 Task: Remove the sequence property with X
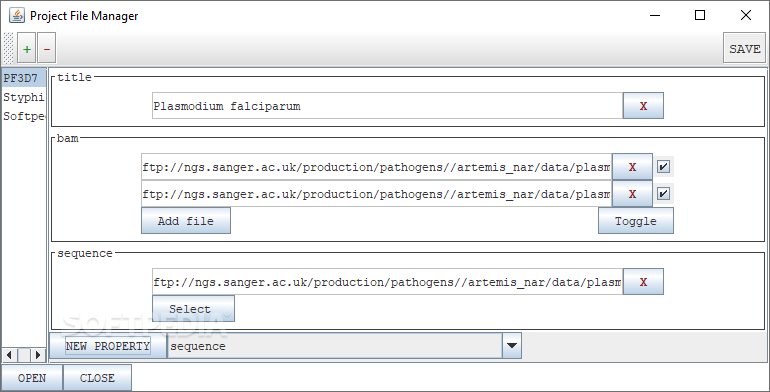[x=643, y=281]
